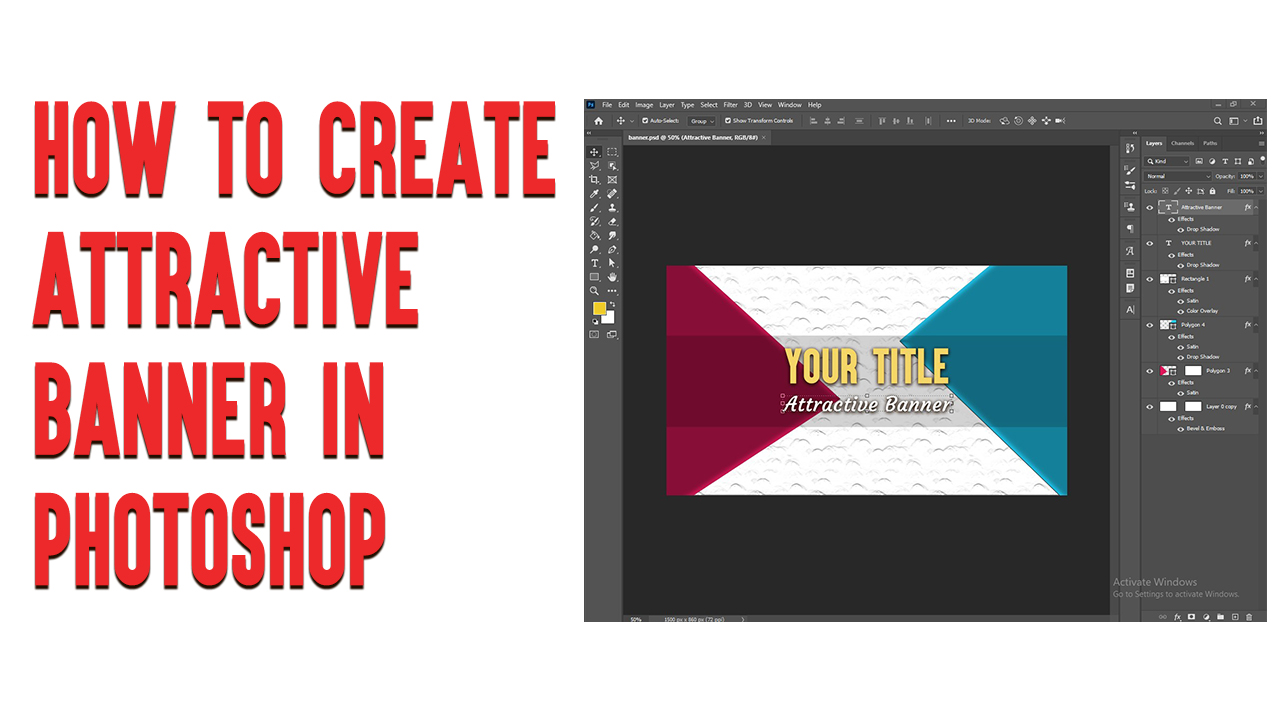The height and width of the screenshot is (720, 1280).
Task: Click the zoom level 50% field
Action: click(635, 619)
